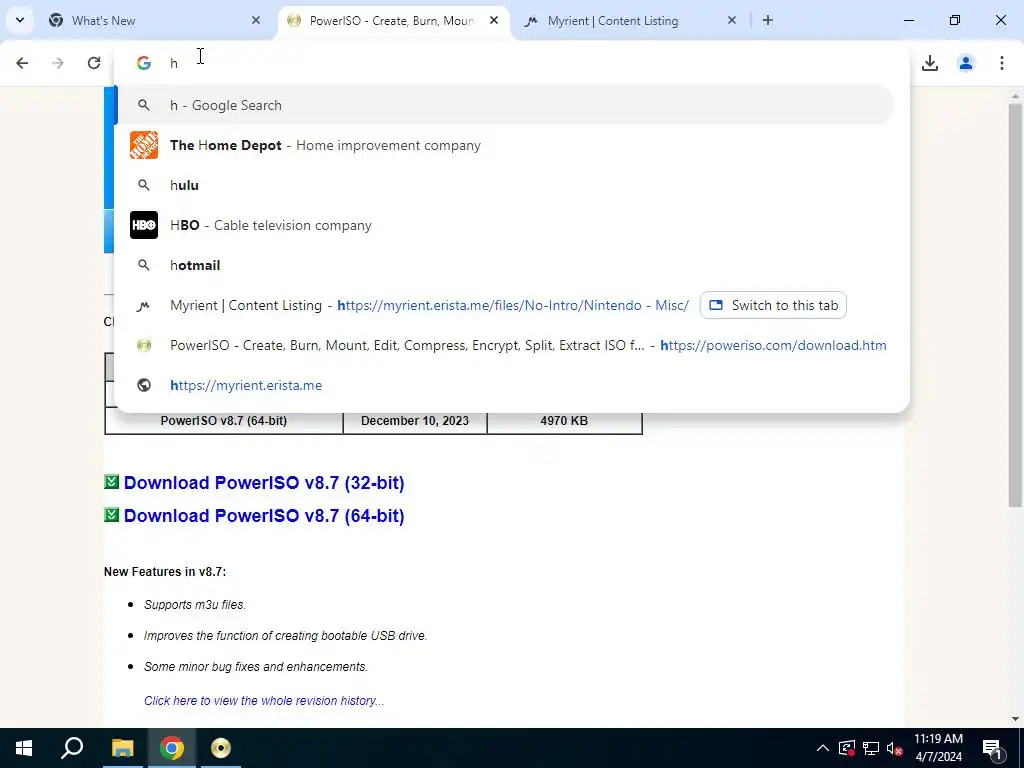Open the tab search chevron dropdown
The height and width of the screenshot is (768, 1024).
[x=20, y=20]
